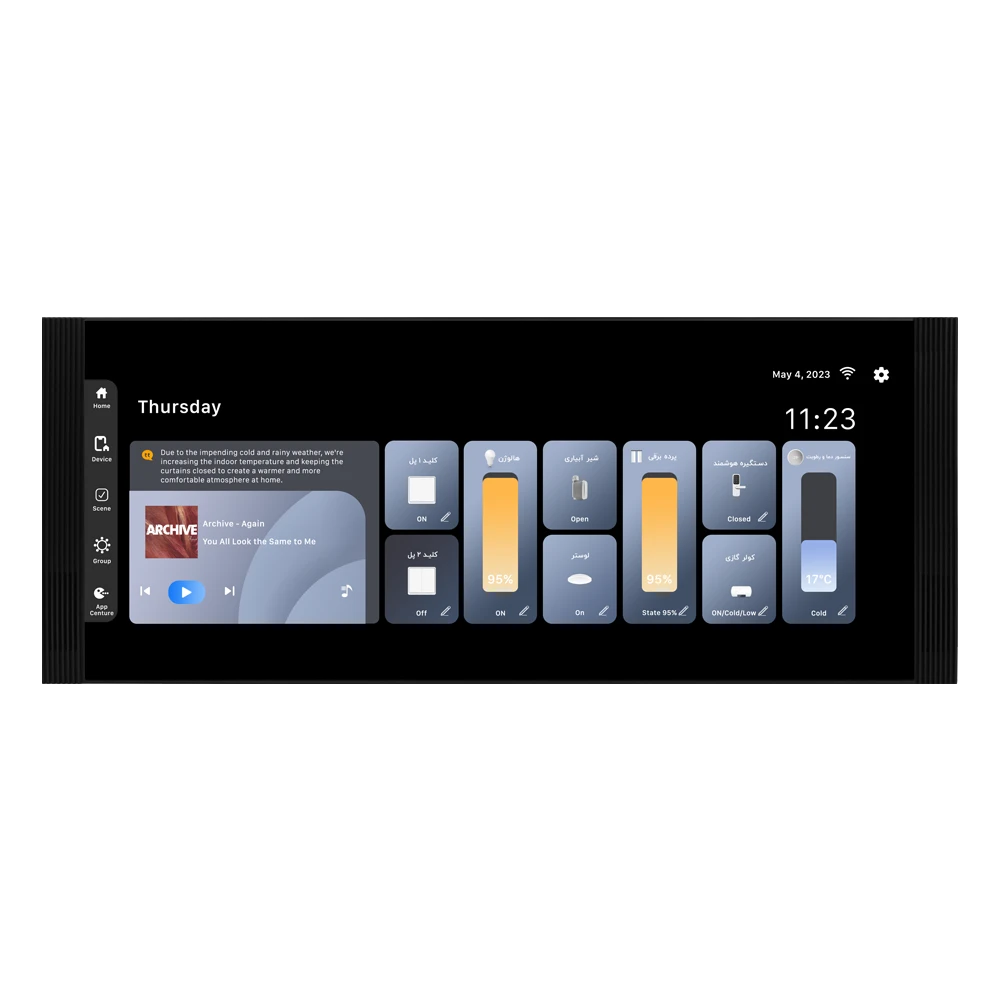Image resolution: width=1000 pixels, height=1000 pixels.
Task: Click the edit pencil on the smart handle card
Action: click(x=762, y=518)
